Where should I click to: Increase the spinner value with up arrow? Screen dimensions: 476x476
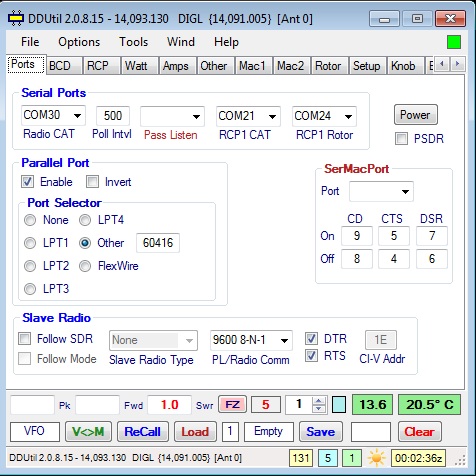[319, 401]
